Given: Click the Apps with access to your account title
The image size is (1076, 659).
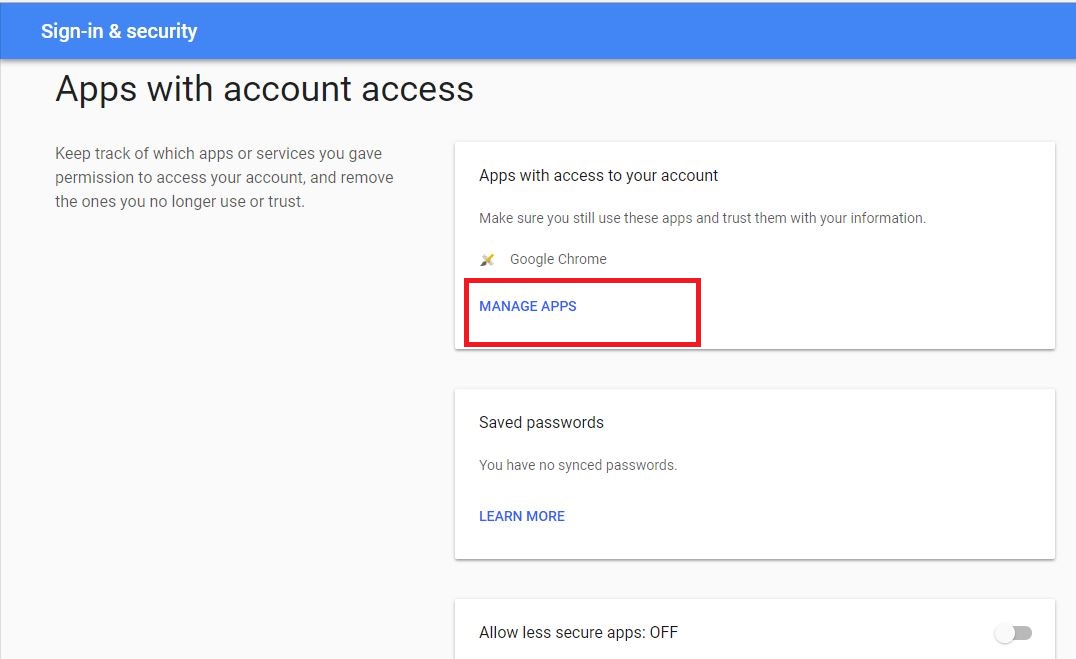Looking at the screenshot, I should coord(598,175).
